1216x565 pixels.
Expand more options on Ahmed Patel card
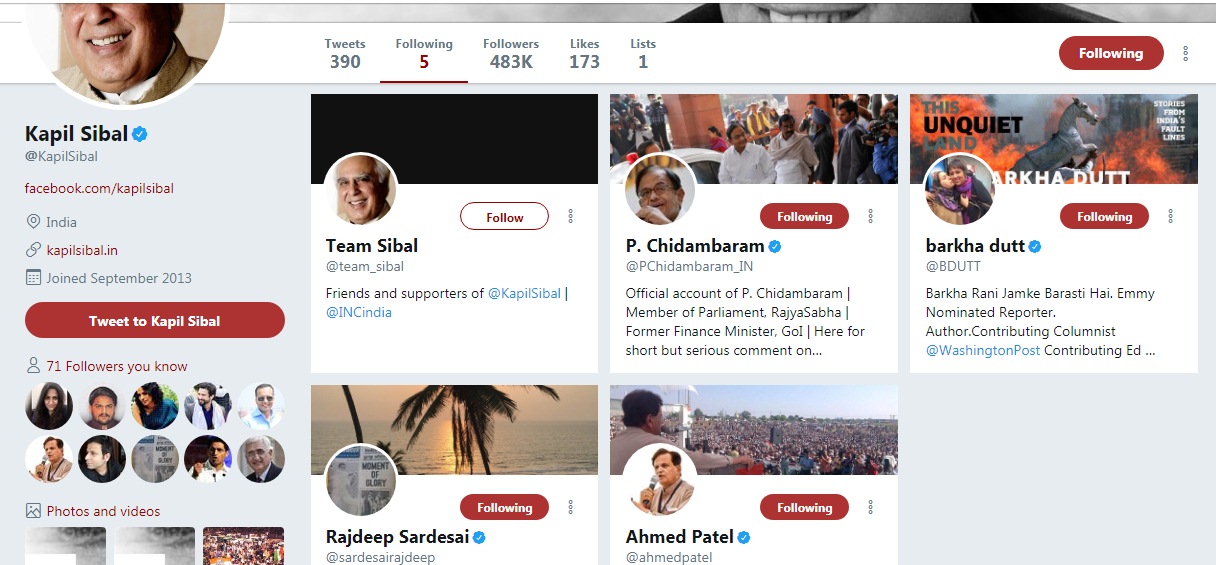(871, 508)
